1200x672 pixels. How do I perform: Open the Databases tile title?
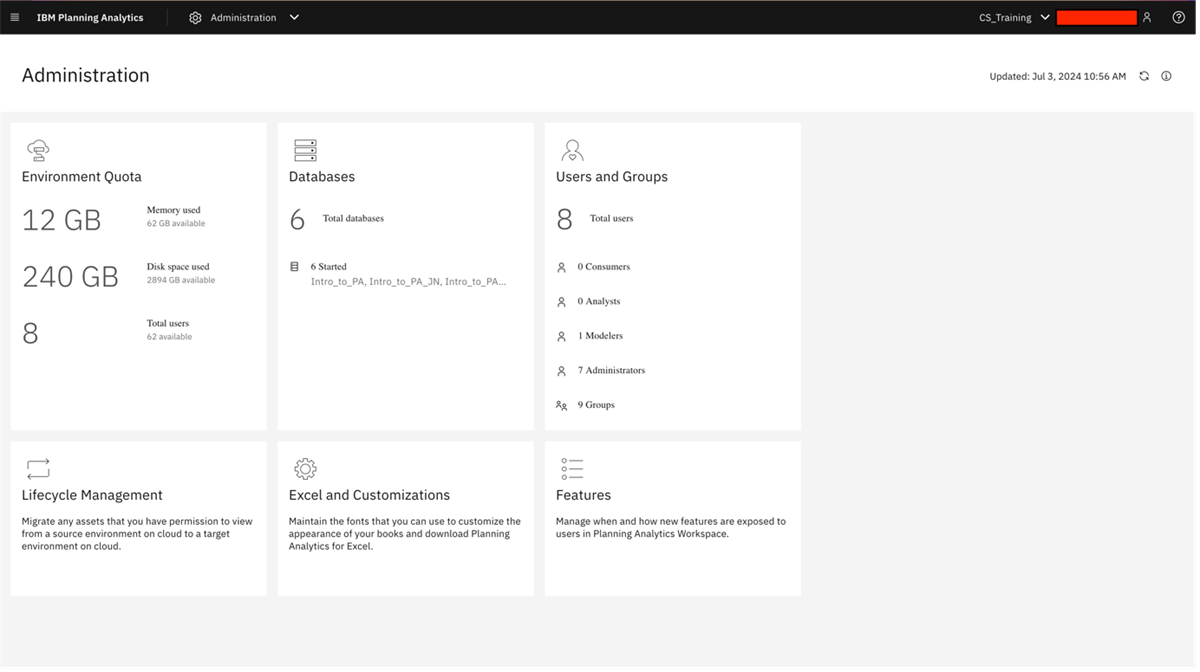click(x=322, y=177)
